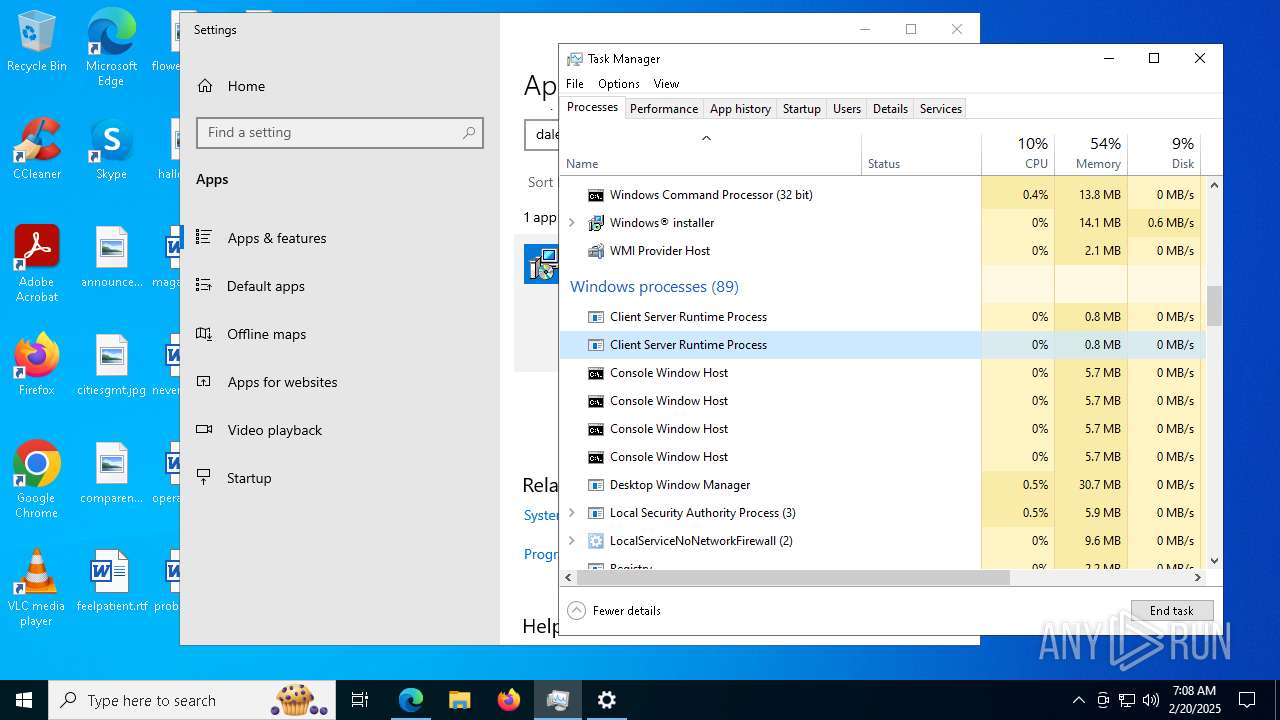Click the Type here to search box
The width and height of the screenshot is (1280, 720).
coord(192,700)
